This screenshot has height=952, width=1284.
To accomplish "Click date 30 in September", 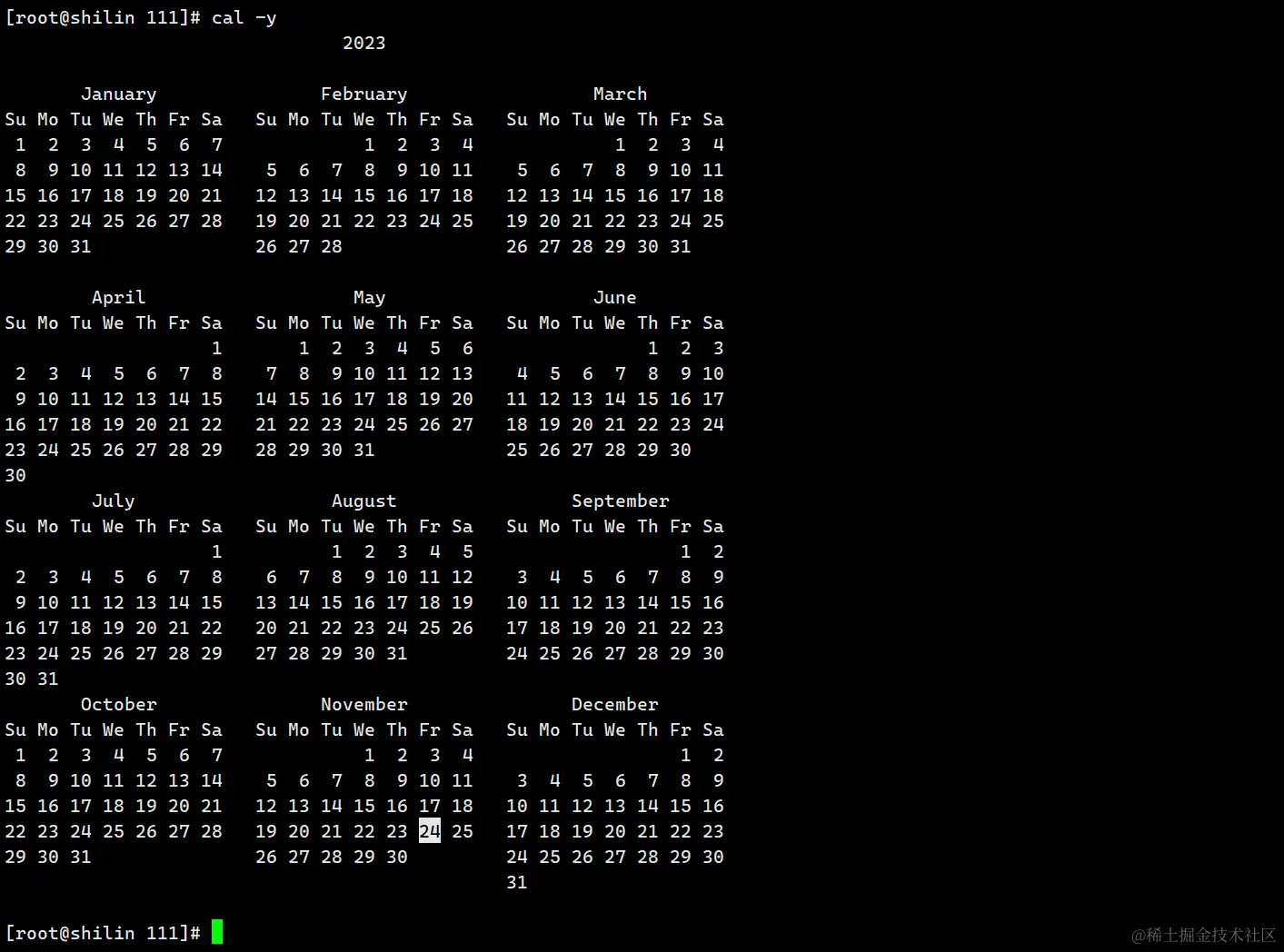I will pos(713,653).
